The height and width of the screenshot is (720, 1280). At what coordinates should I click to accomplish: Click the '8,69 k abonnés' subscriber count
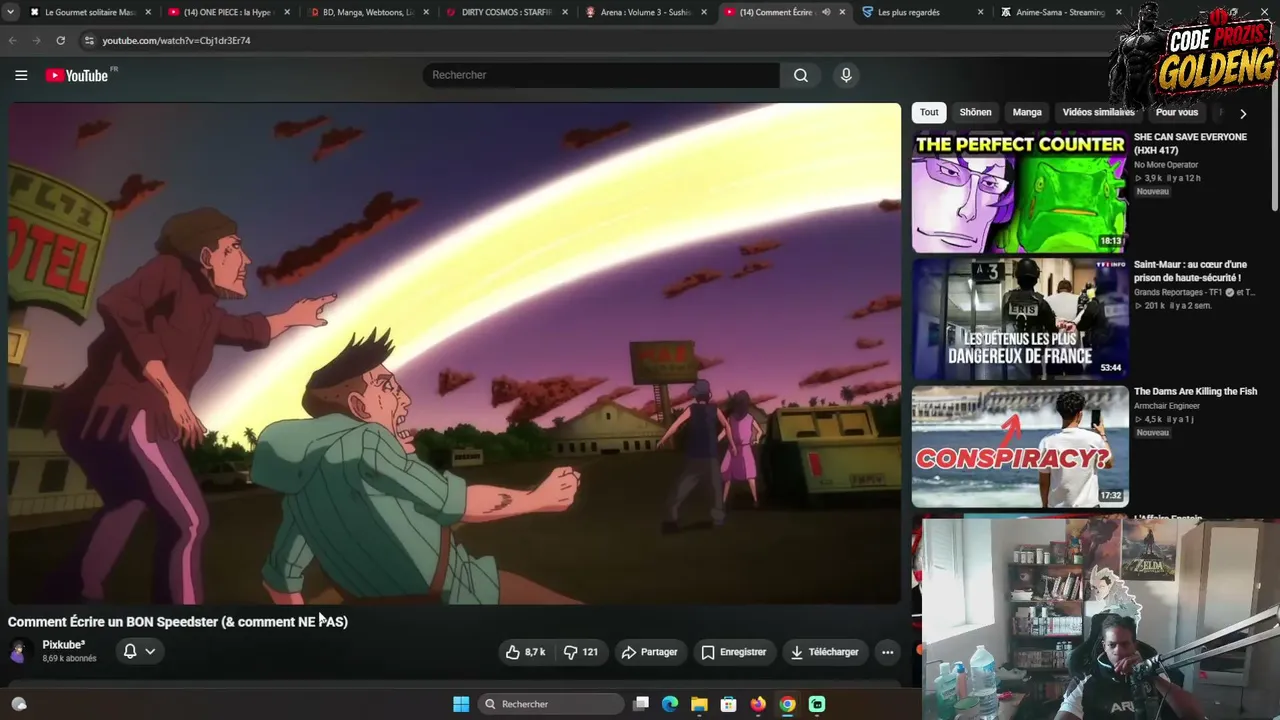(69, 659)
